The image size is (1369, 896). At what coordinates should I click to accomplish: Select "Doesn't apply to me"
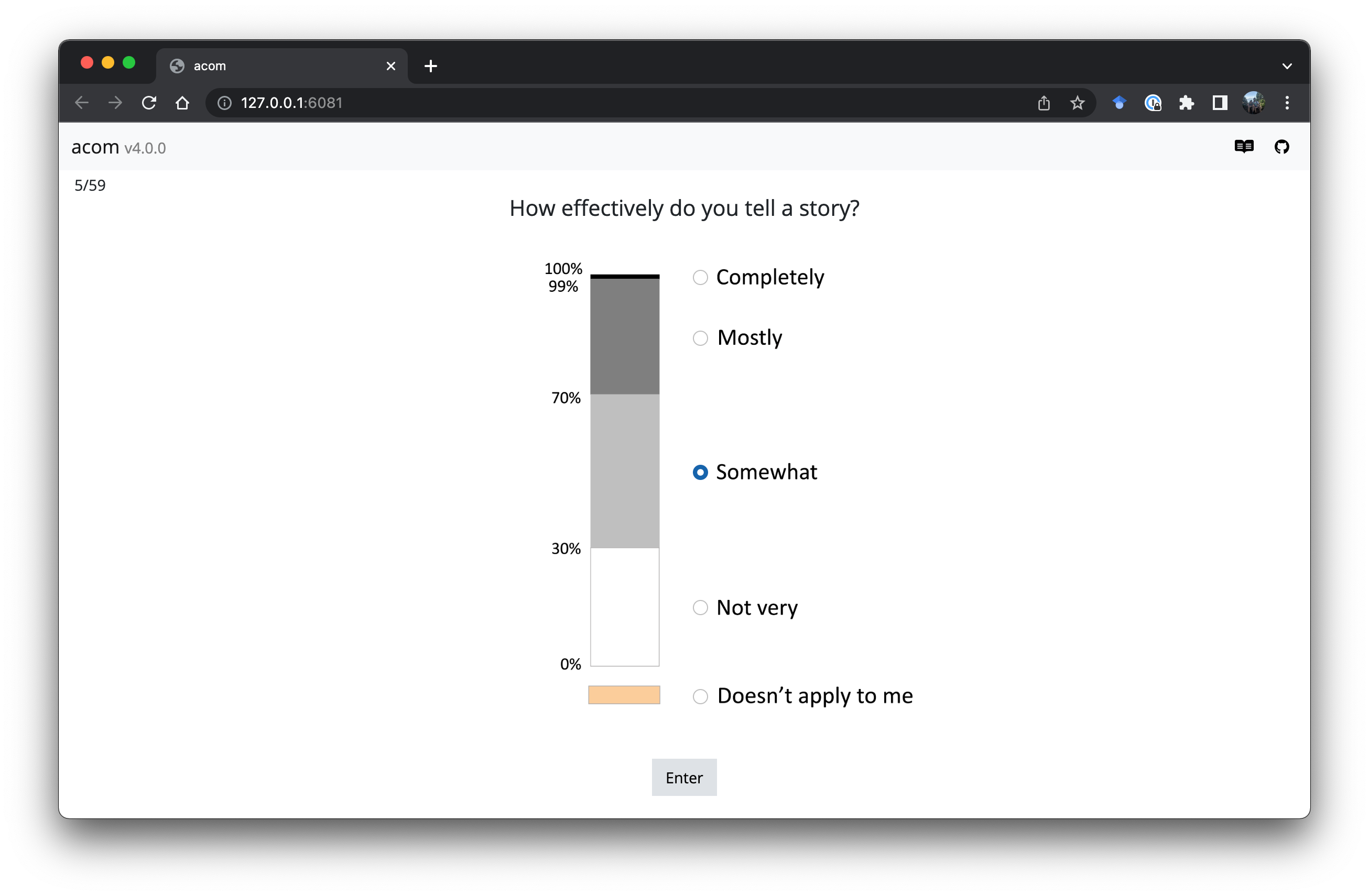pyautogui.click(x=700, y=696)
